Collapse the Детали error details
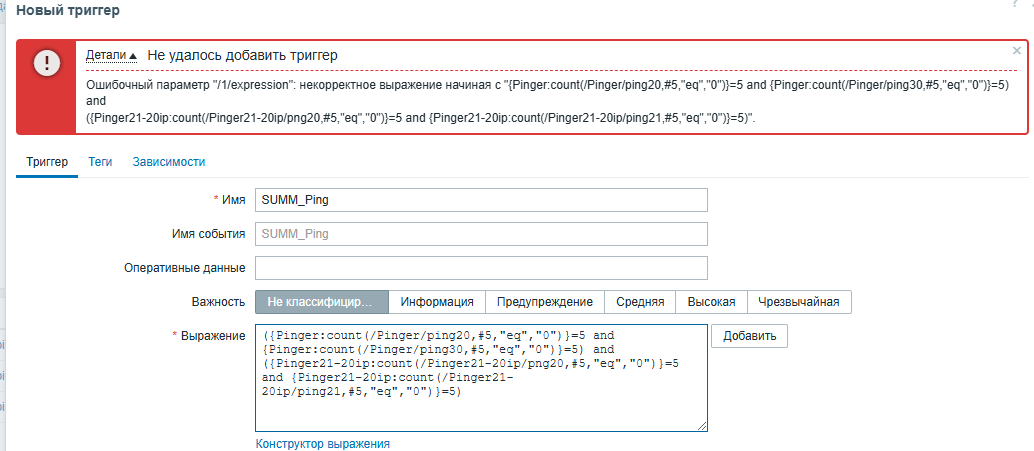The width and height of the screenshot is (1034, 451). pos(111,56)
